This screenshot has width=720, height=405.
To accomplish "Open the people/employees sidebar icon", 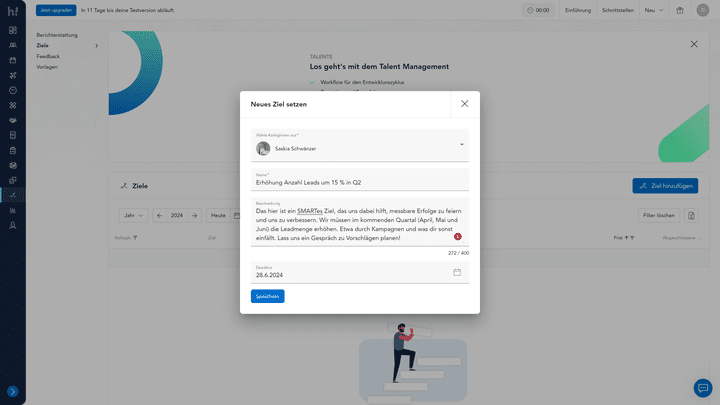I will pyautogui.click(x=13, y=45).
